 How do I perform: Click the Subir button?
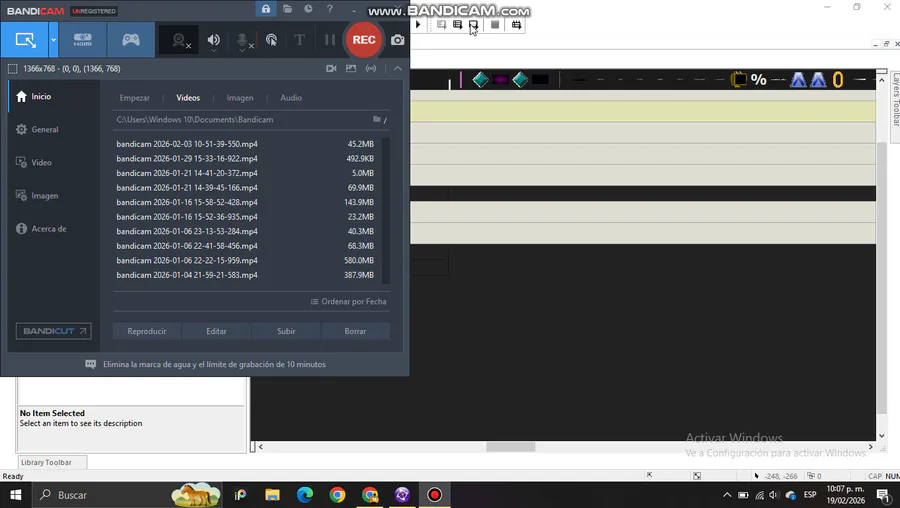pos(286,331)
